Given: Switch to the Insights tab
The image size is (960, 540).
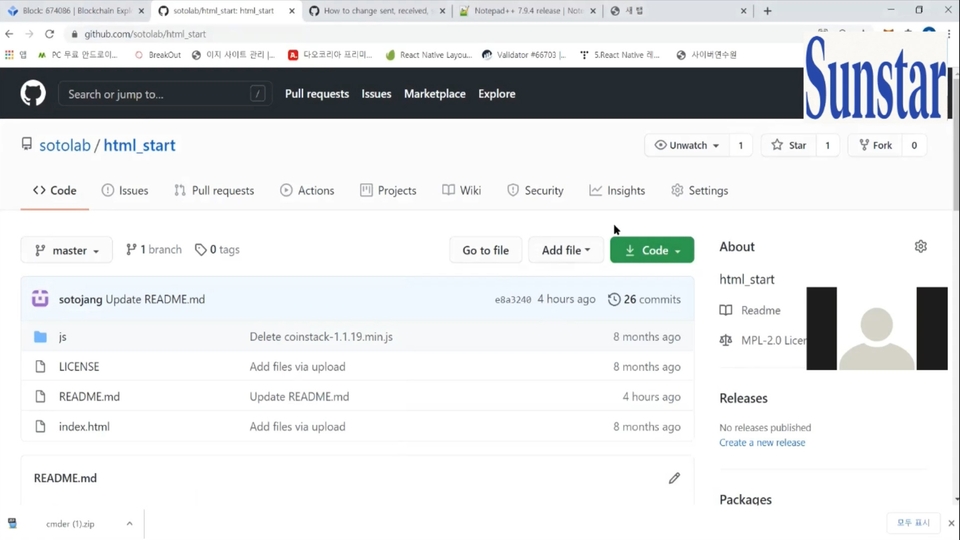Looking at the screenshot, I should click(x=617, y=190).
